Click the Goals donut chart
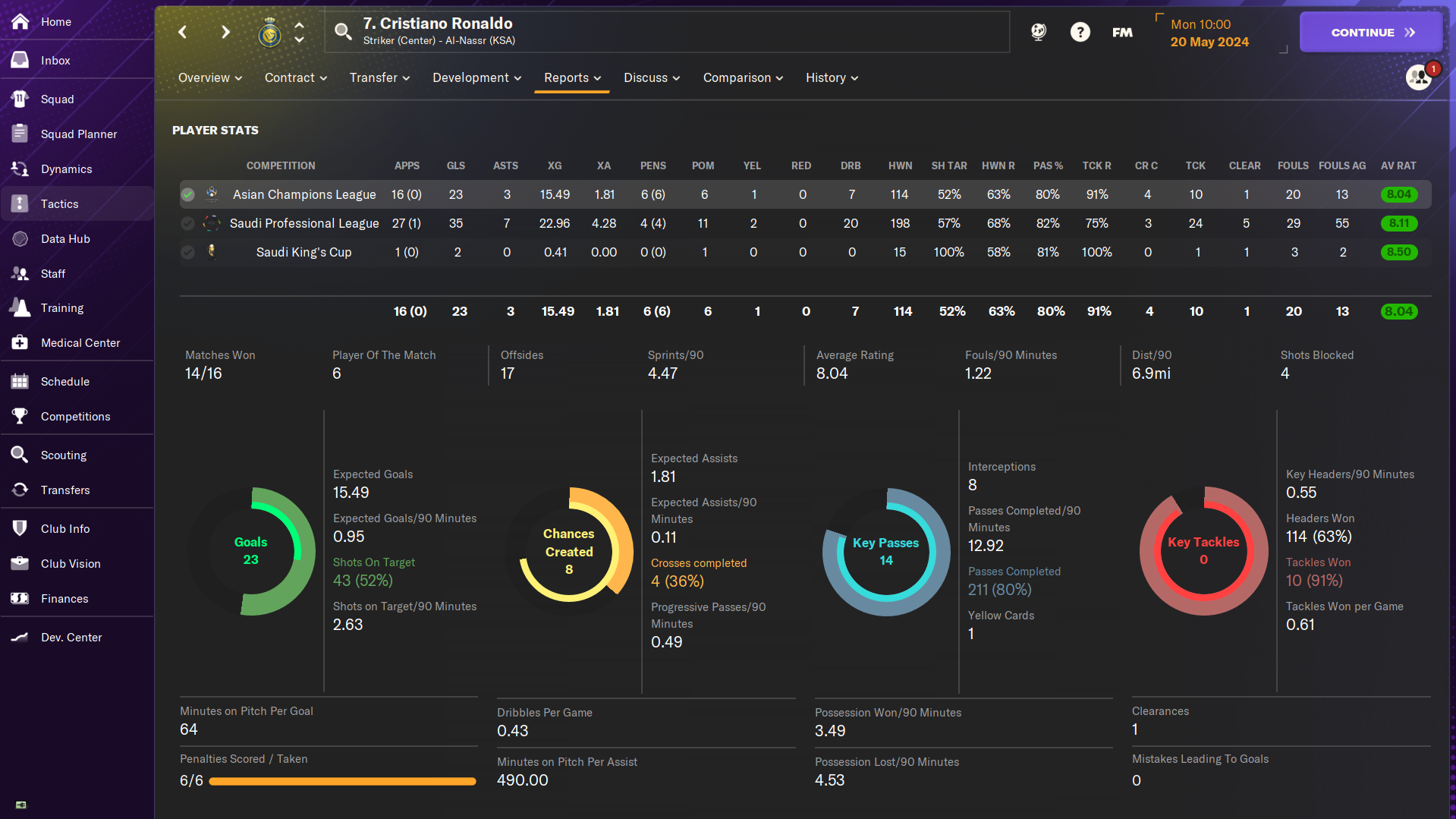This screenshot has width=1456, height=819. [251, 551]
